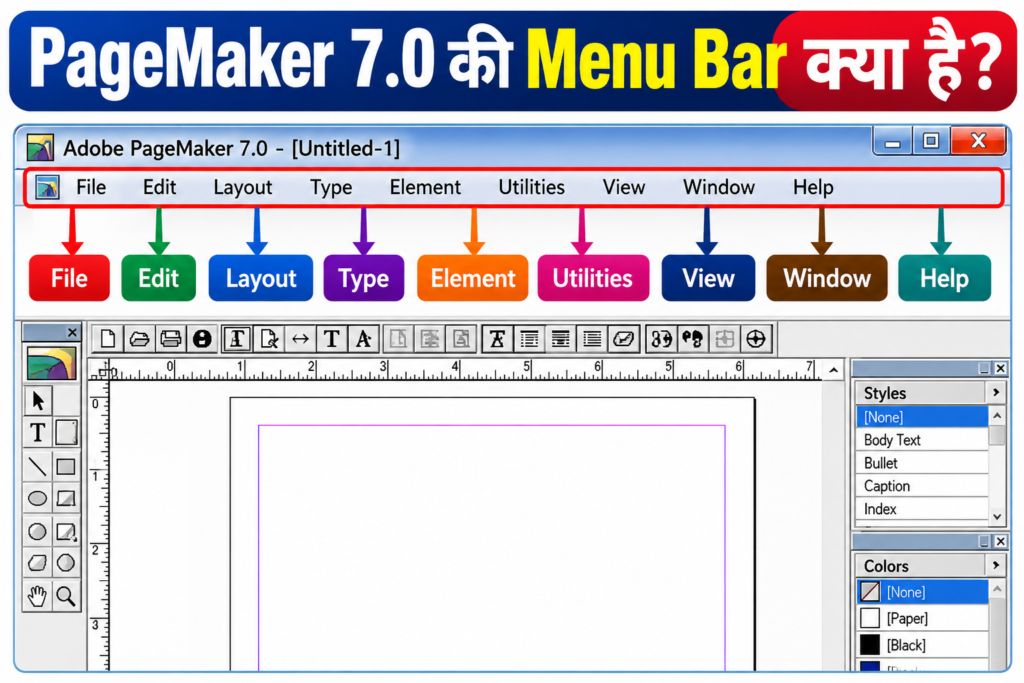Select the Rectangle tool beside the Line tool
This screenshot has width=1024, height=683.
point(66,466)
